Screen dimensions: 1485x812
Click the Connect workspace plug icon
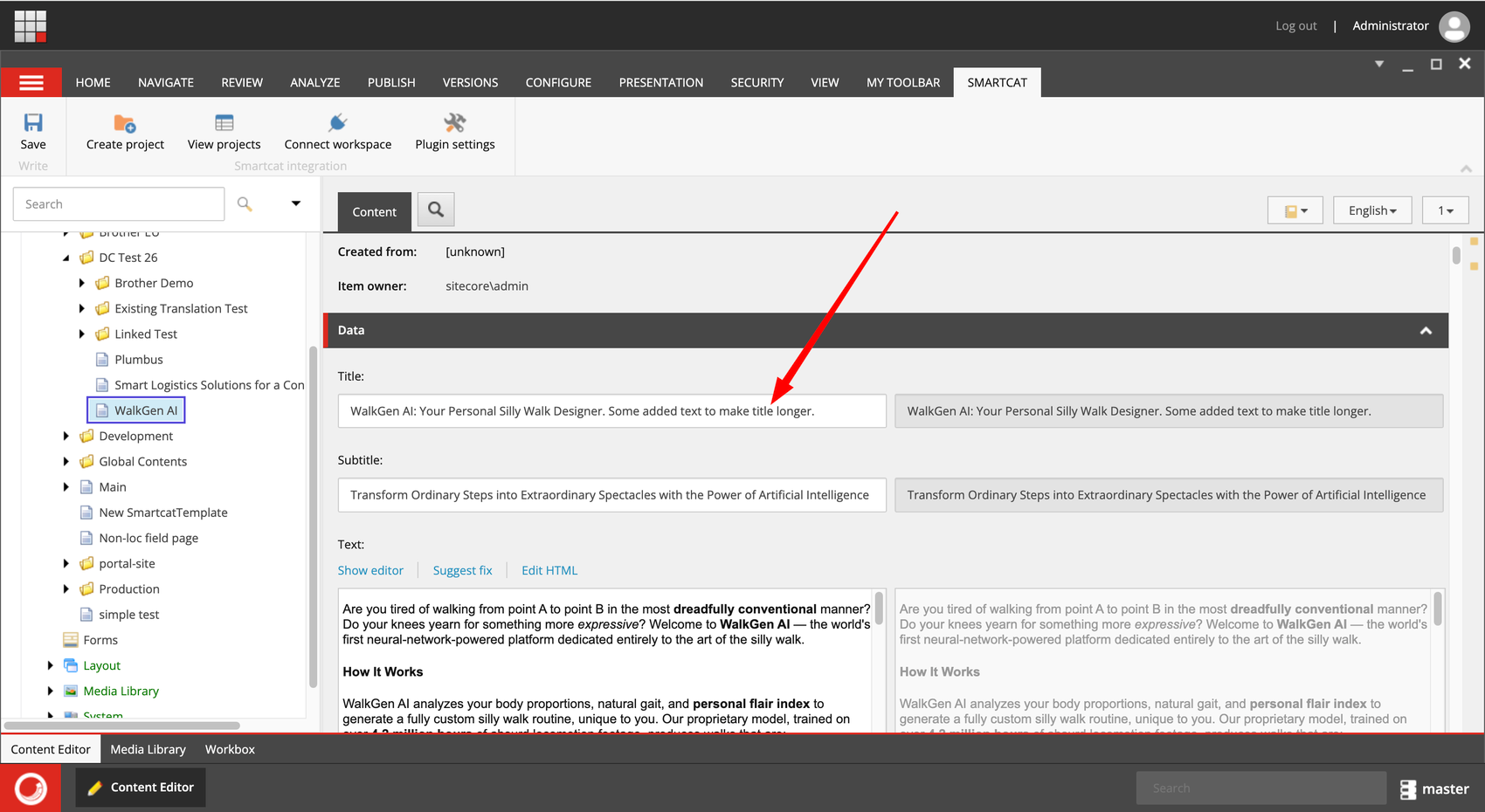tap(338, 123)
